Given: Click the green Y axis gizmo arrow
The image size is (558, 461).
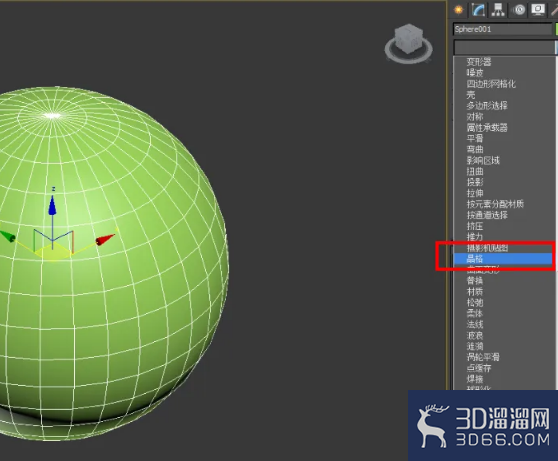Looking at the screenshot, I should pos(8,236).
